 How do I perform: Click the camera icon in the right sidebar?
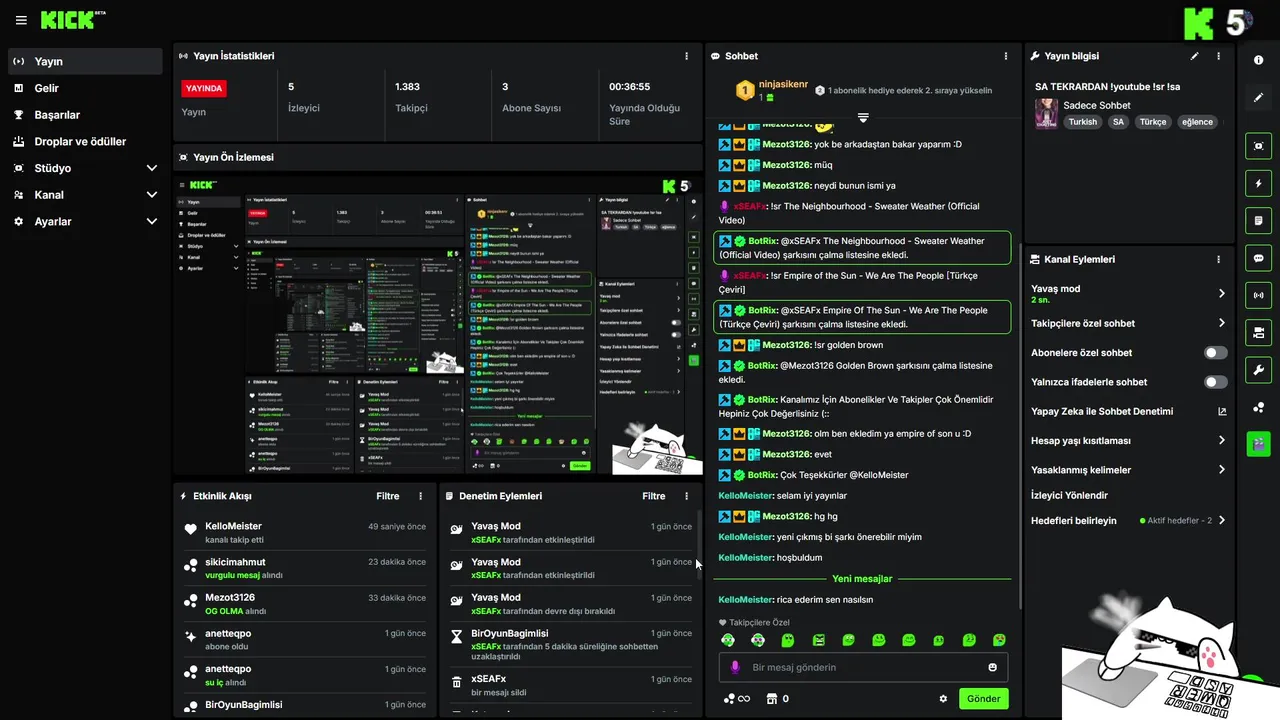pos(1258,332)
